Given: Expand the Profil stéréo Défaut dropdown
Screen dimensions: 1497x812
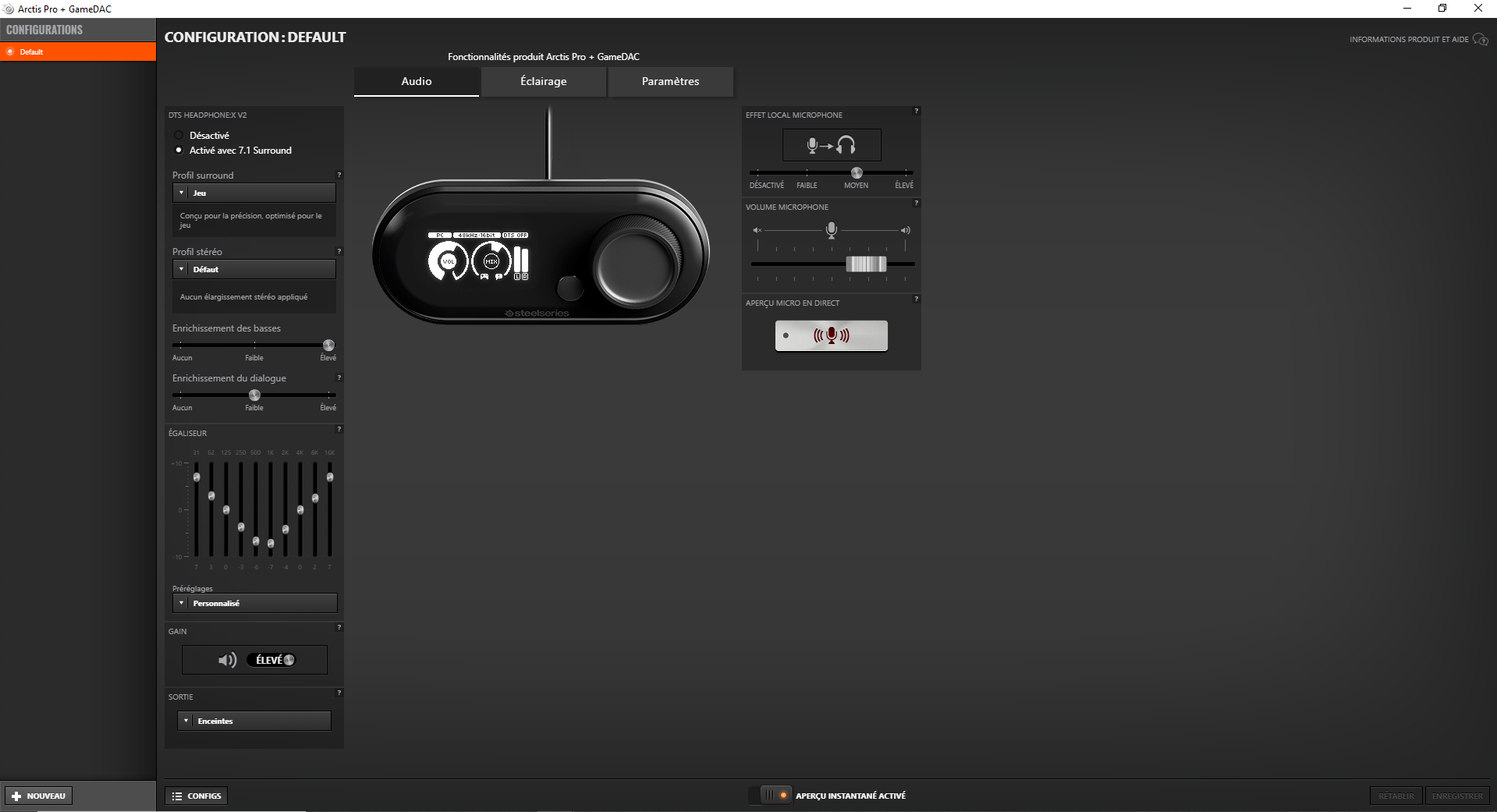Looking at the screenshot, I should click(254, 269).
